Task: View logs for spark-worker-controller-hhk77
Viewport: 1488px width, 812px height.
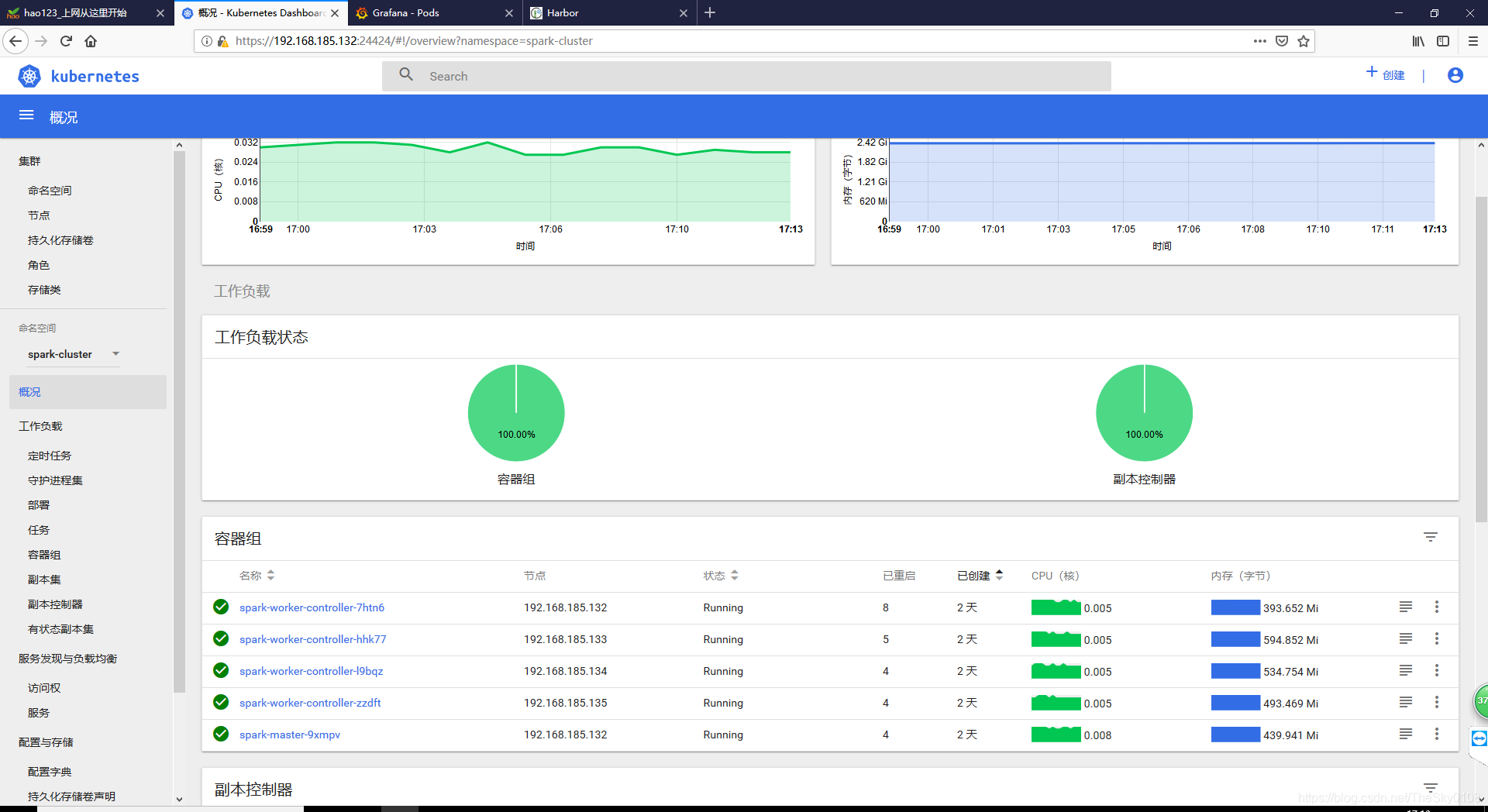Action: [1406, 638]
